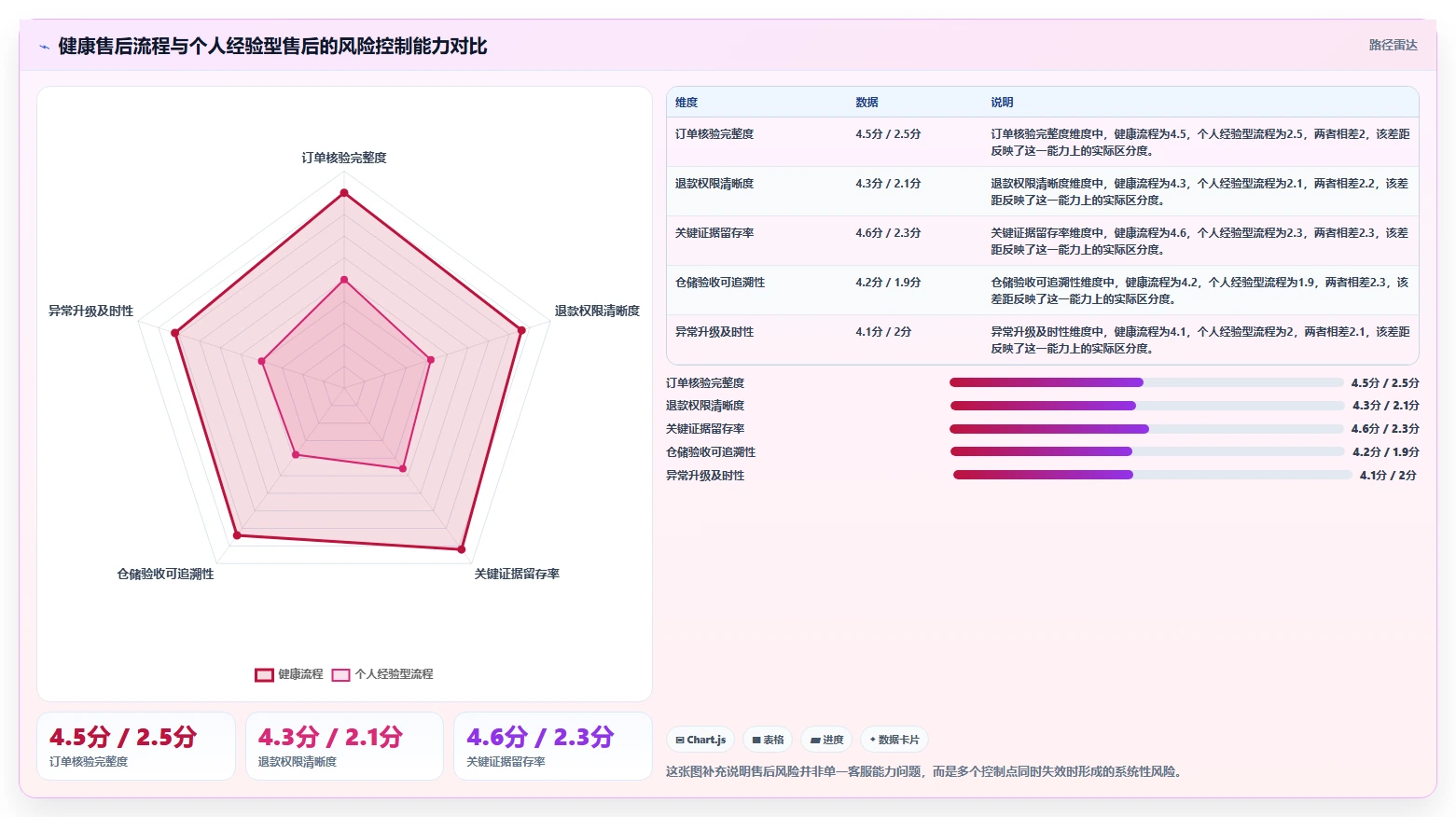This screenshot has width=1456, height=817.
Task: Click radar axis label 关键证据留存率
Action: click(x=517, y=574)
